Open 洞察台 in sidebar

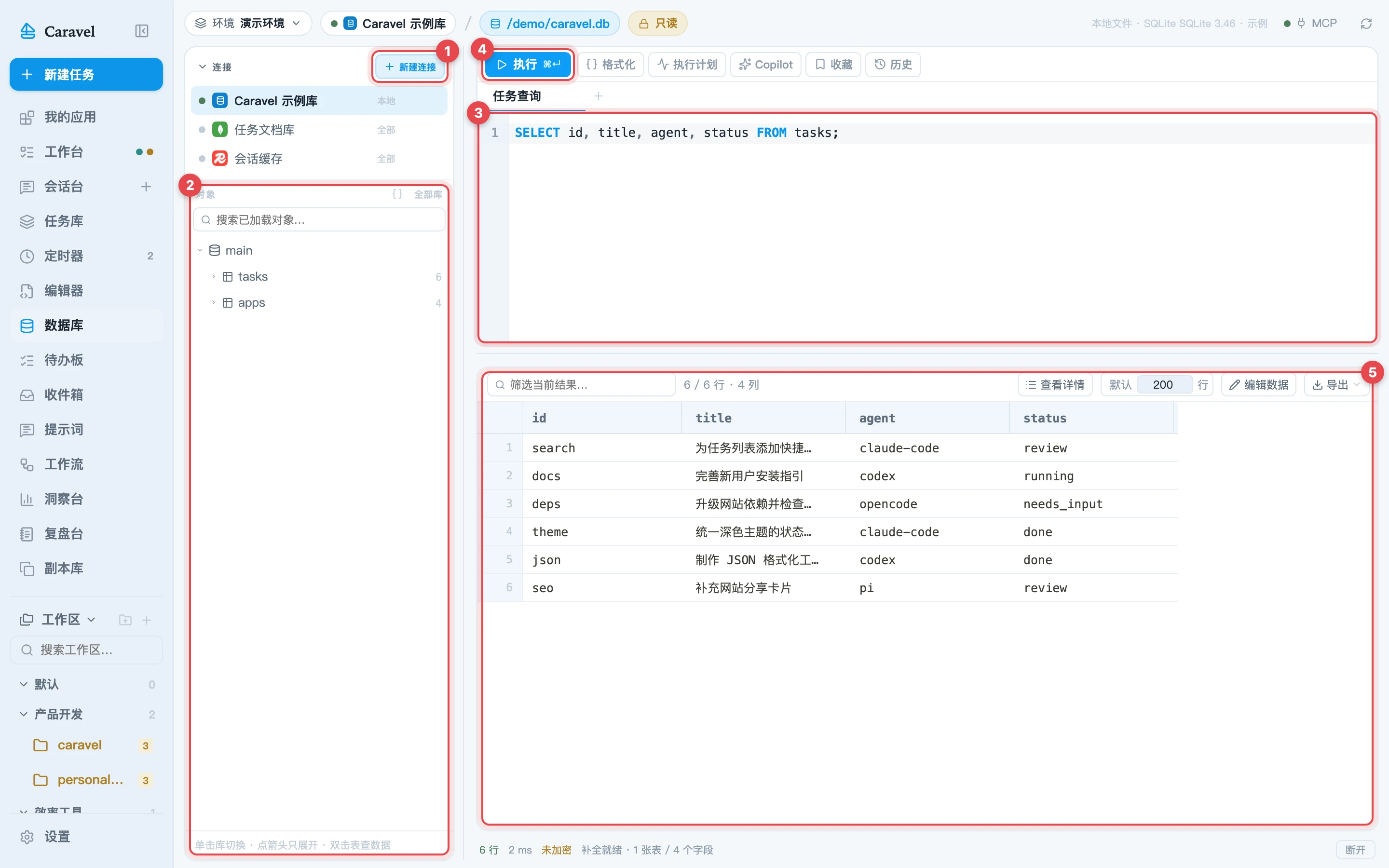click(x=86, y=499)
